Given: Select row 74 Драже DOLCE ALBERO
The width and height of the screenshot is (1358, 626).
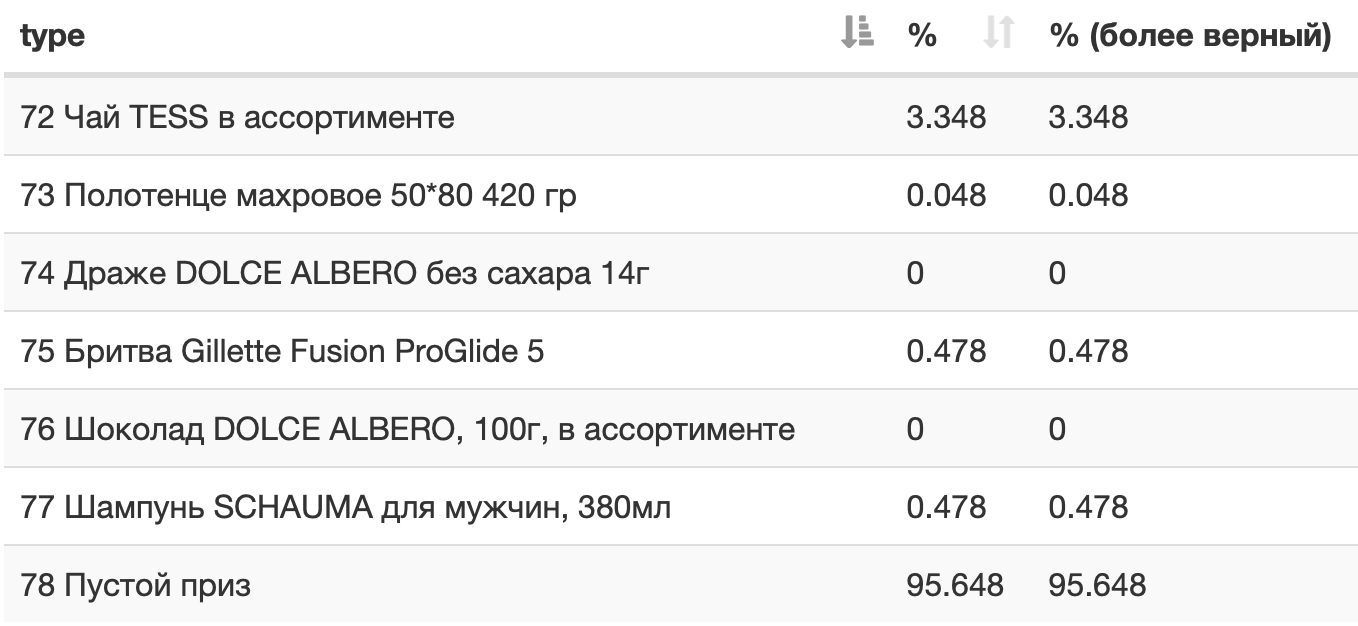Looking at the screenshot, I should (x=679, y=273).
